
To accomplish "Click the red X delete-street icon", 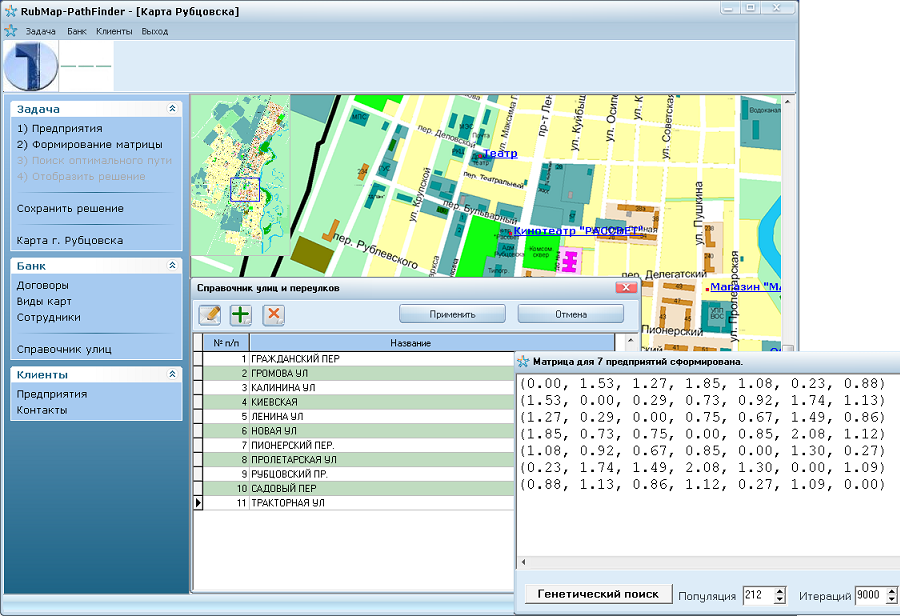I will click(274, 315).
